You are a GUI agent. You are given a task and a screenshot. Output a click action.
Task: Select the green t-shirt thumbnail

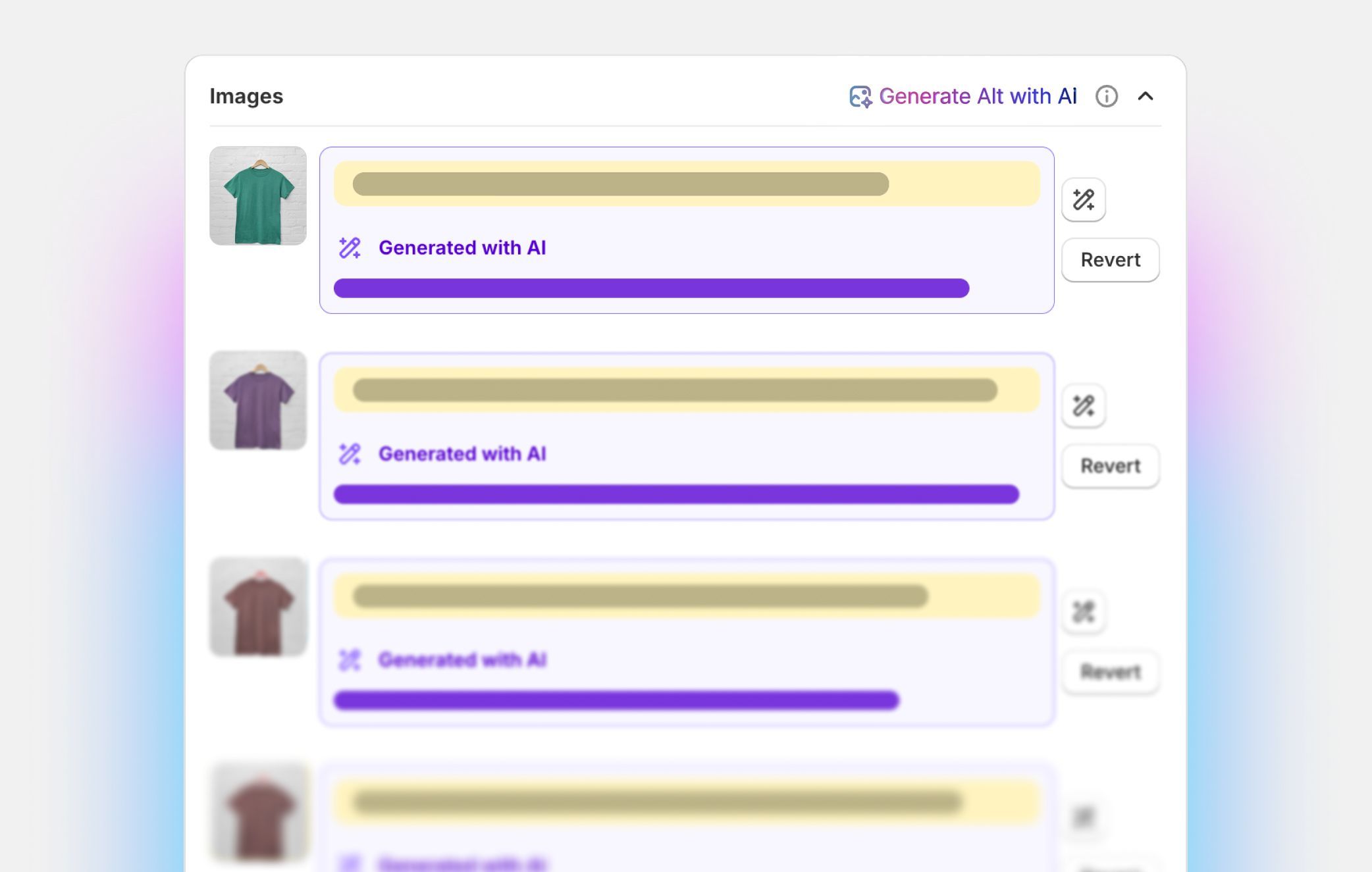pos(258,195)
